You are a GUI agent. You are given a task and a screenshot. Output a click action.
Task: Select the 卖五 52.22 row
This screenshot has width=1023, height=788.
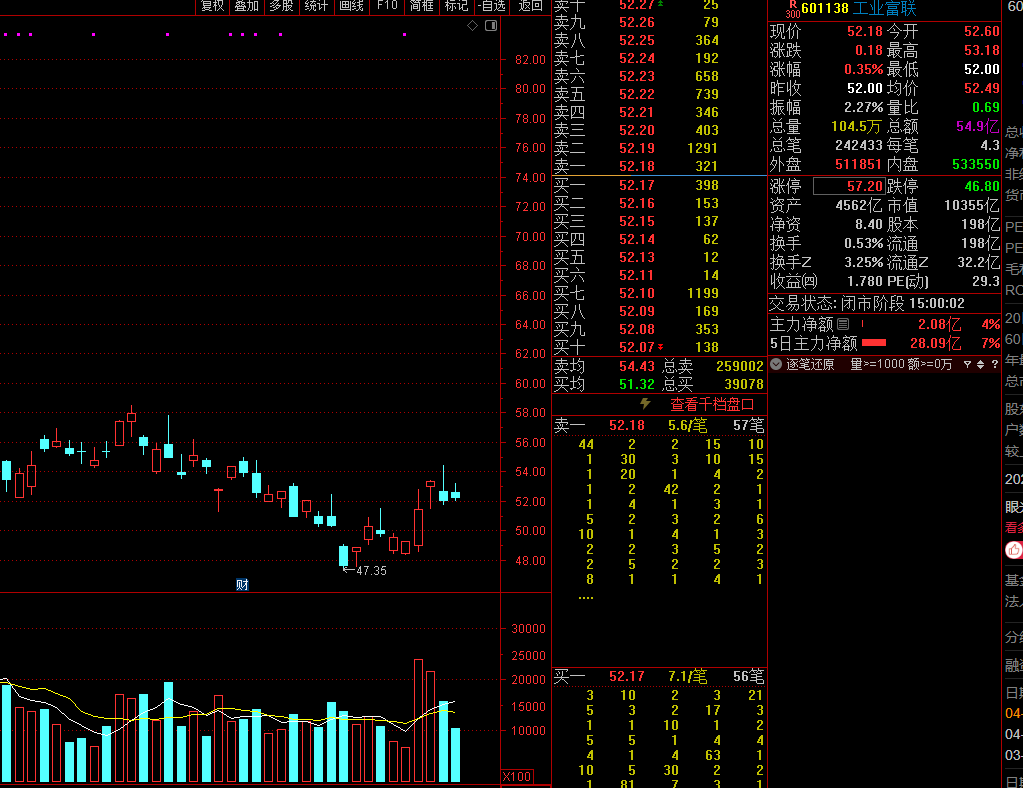coord(659,94)
